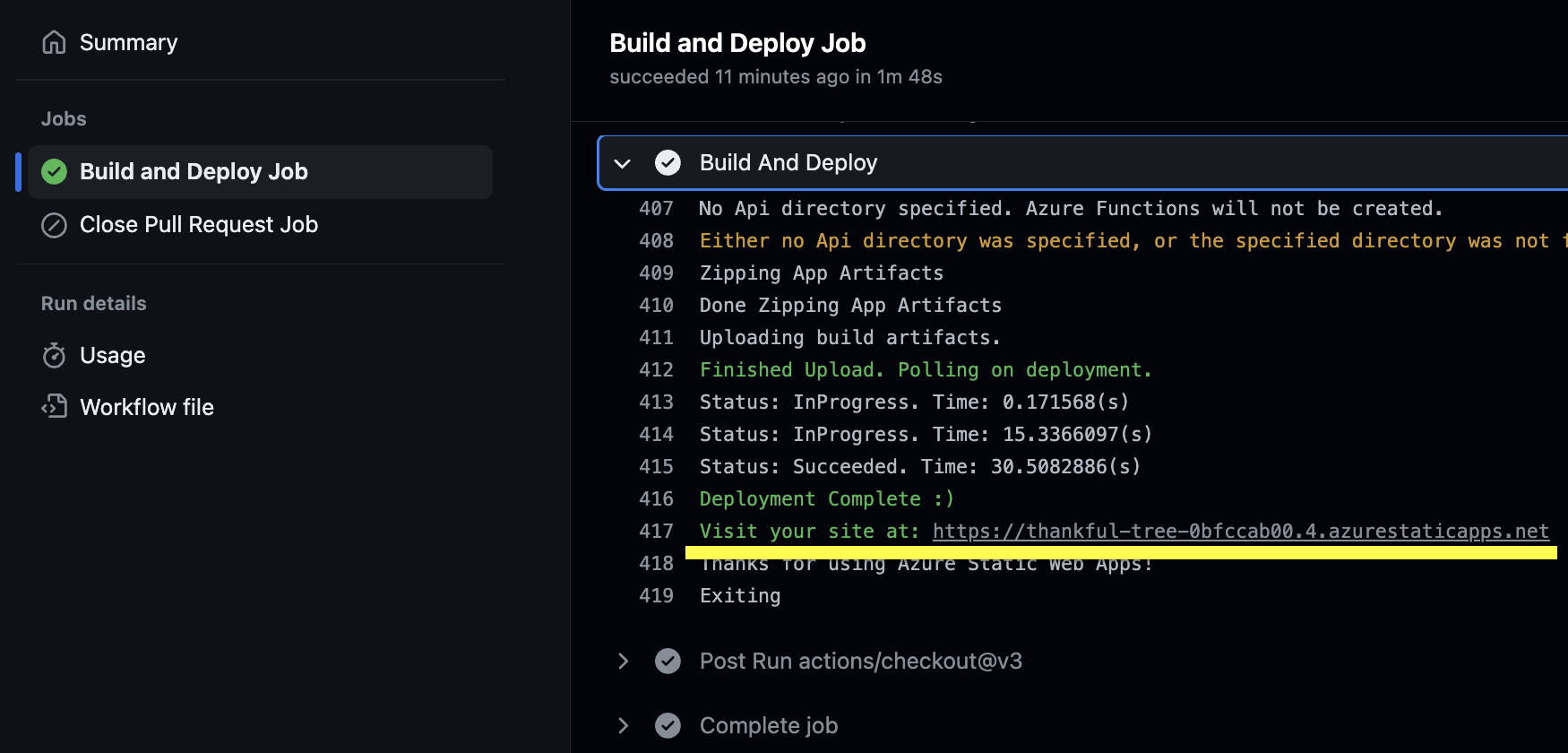Expand the Complete job step
Screen dimensions: 1568x753
click(623, 725)
